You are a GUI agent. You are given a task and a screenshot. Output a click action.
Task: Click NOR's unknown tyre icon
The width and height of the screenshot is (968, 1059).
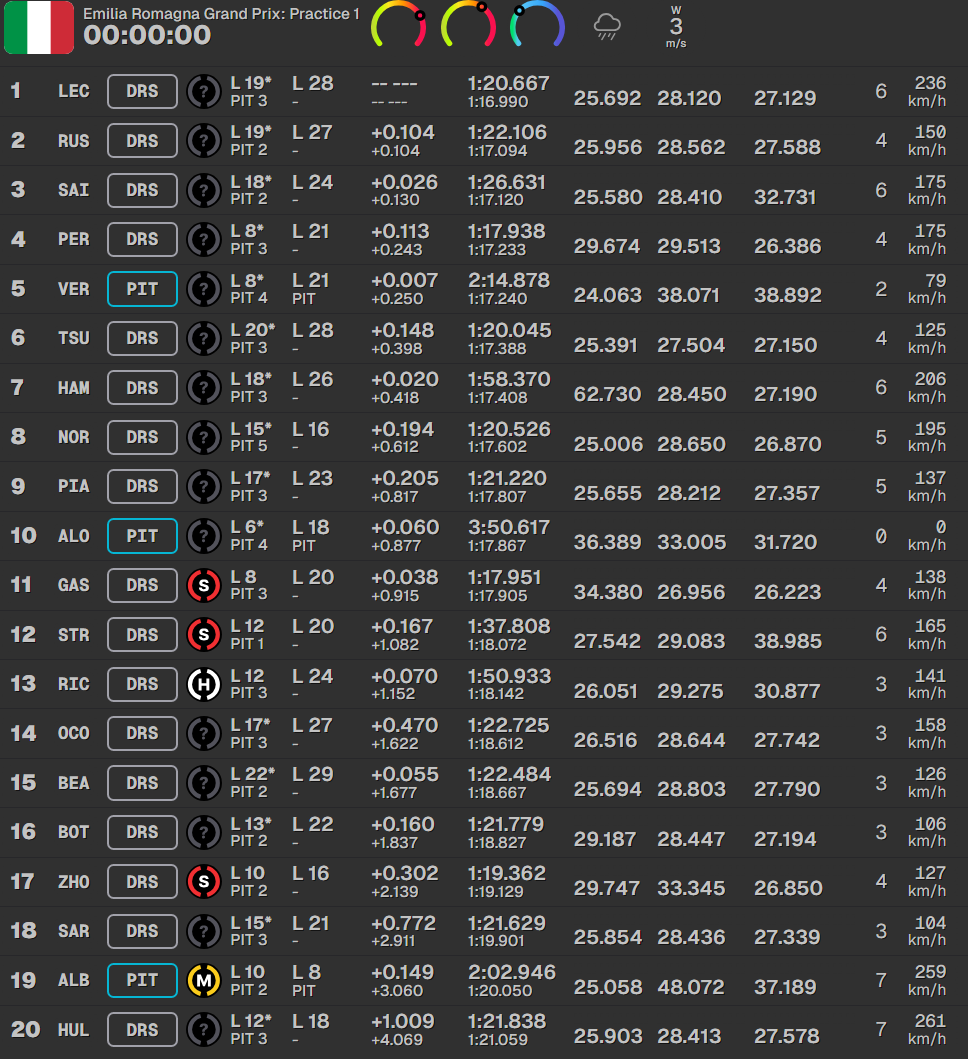pyautogui.click(x=204, y=437)
